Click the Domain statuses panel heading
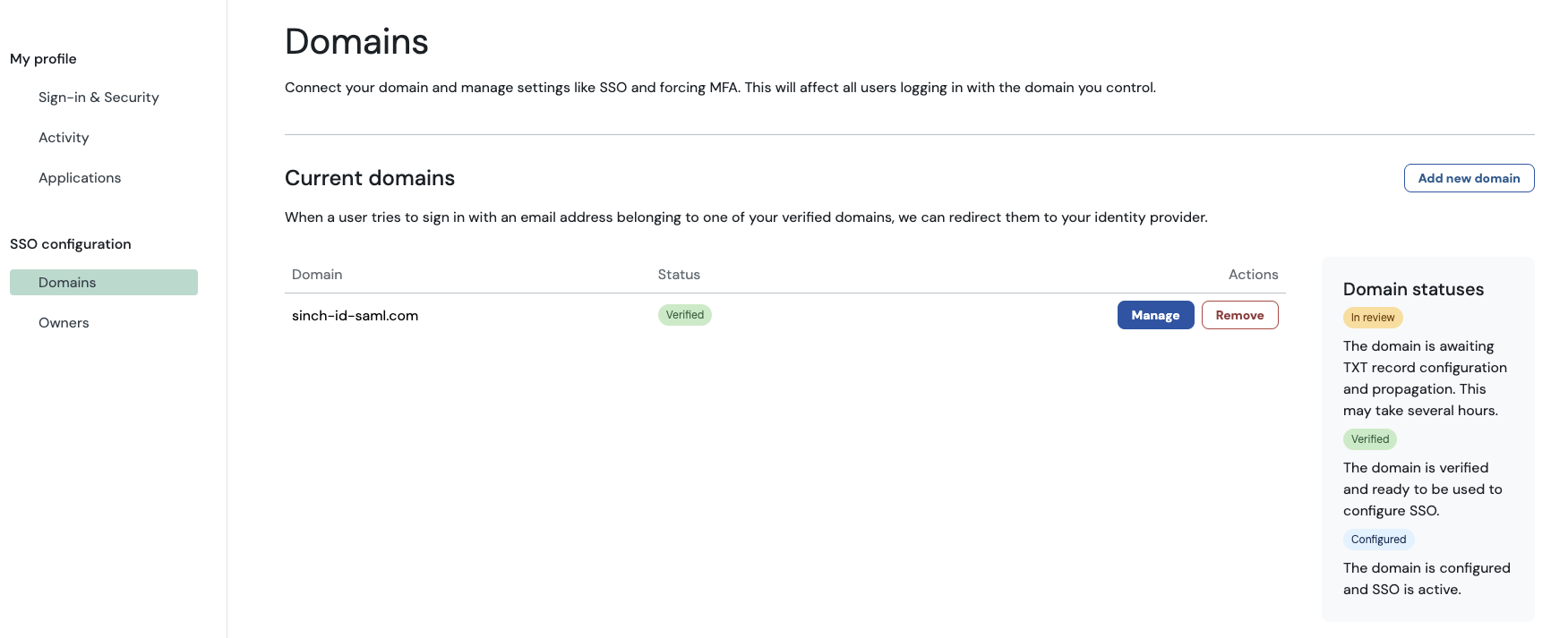 click(1413, 289)
